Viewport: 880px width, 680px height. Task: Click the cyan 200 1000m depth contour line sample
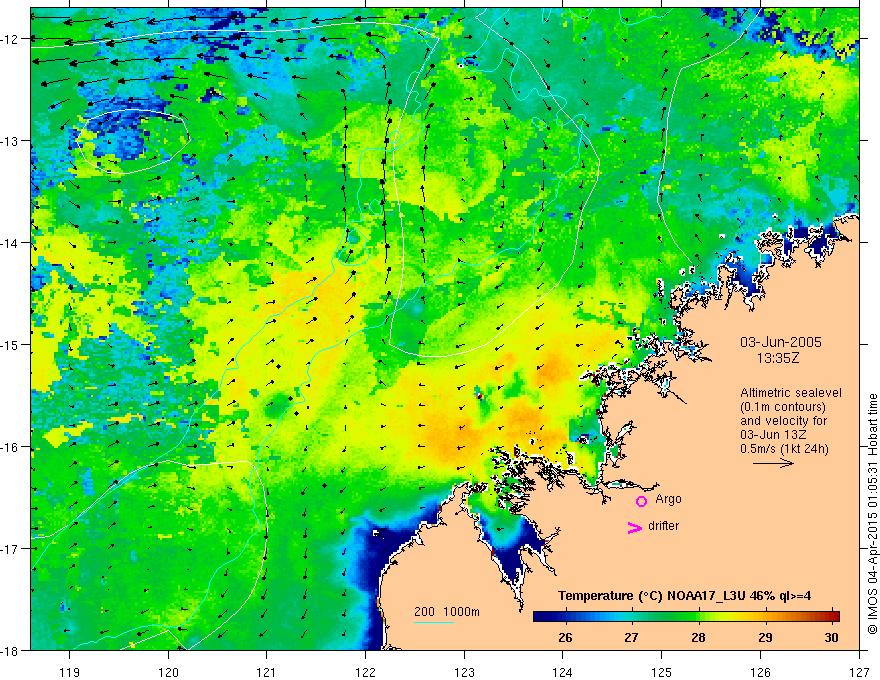[434, 622]
